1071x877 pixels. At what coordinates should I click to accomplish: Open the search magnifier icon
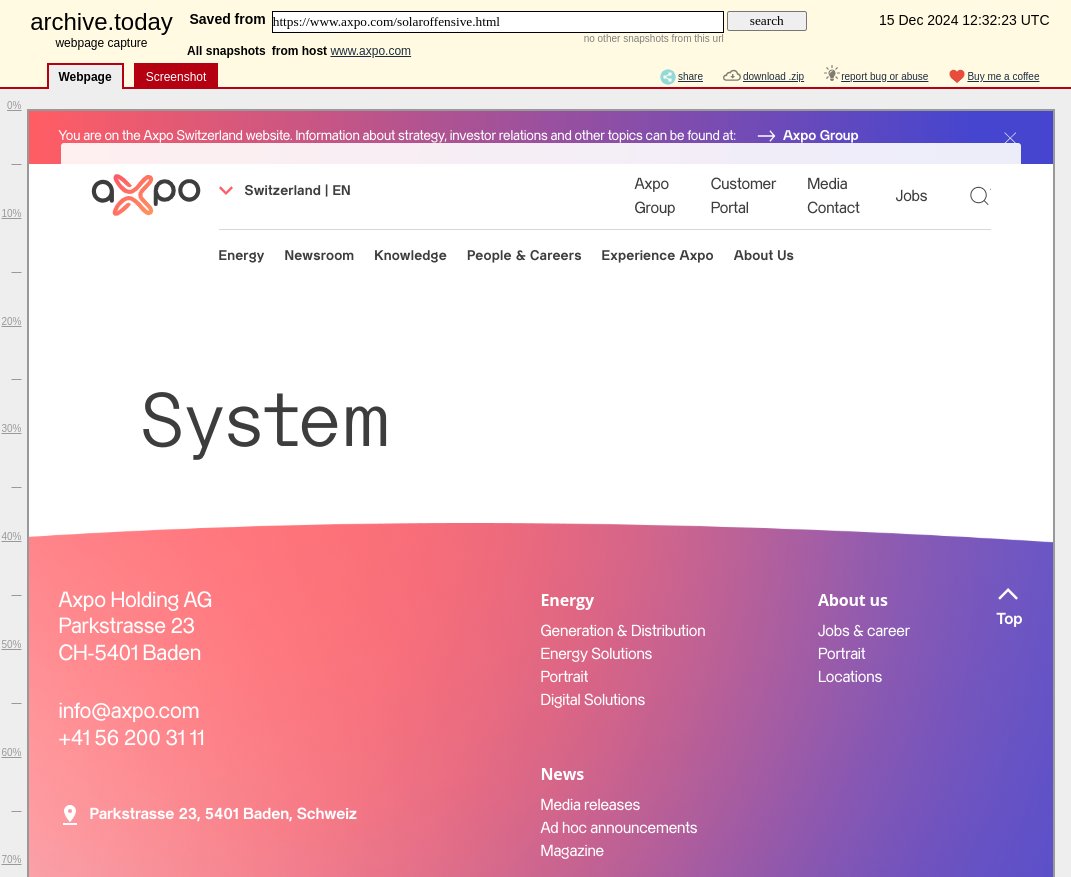979,196
